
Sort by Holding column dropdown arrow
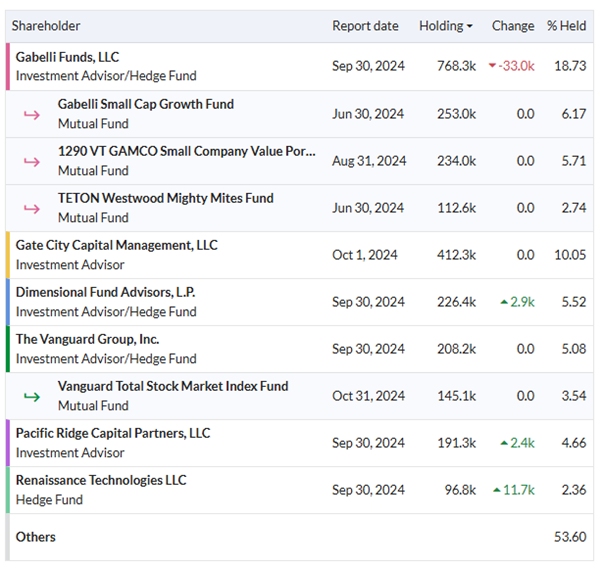pyautogui.click(x=469, y=26)
